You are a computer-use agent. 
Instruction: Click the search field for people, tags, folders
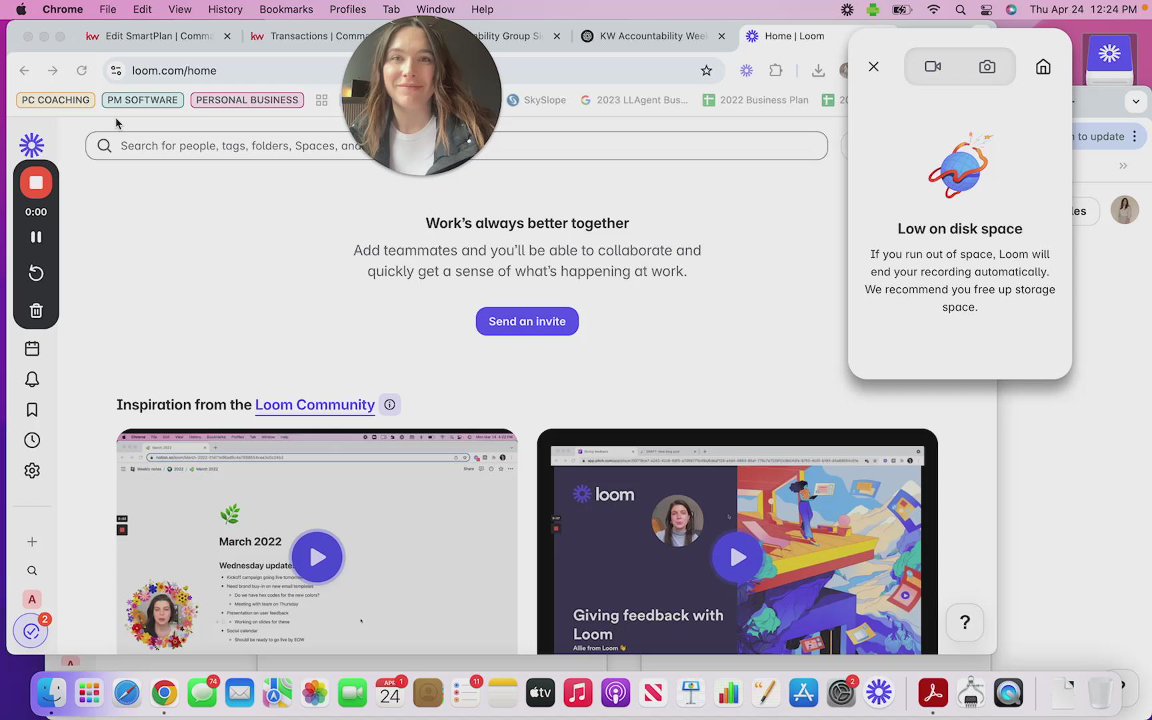tap(456, 145)
